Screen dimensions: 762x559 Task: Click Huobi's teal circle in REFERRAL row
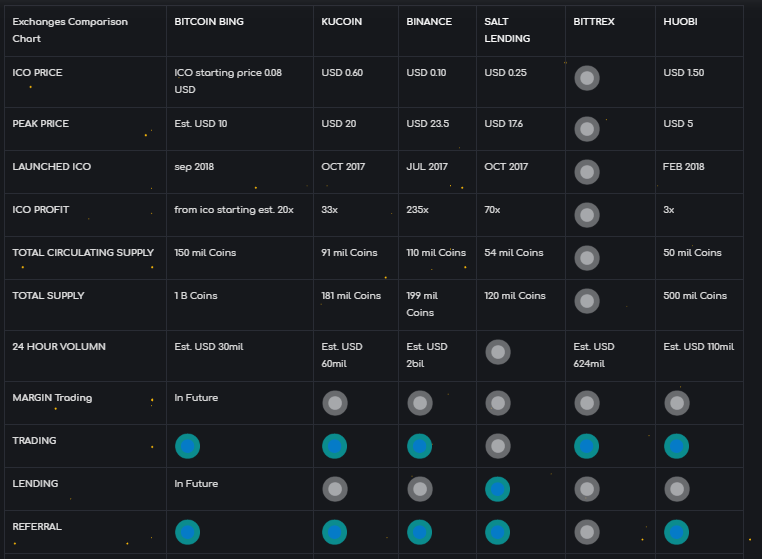click(676, 532)
